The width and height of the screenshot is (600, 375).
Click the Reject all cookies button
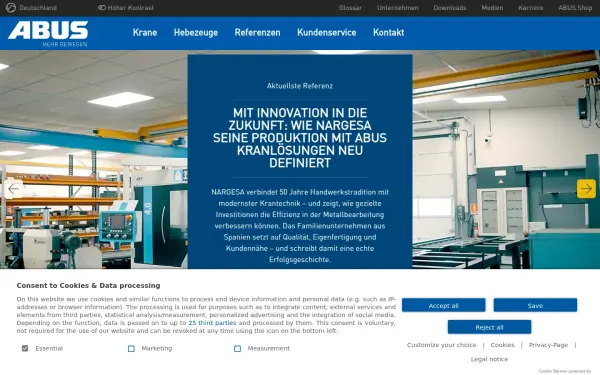click(x=489, y=327)
